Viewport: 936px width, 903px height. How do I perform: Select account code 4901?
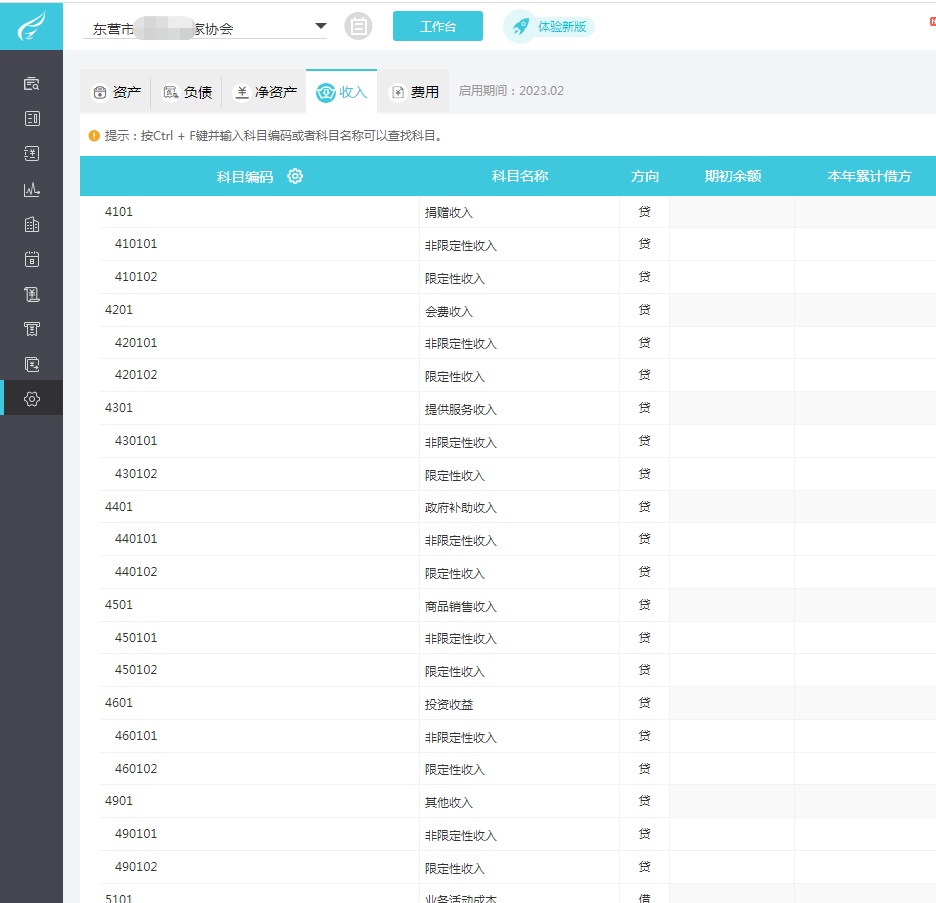pyautogui.click(x=119, y=801)
